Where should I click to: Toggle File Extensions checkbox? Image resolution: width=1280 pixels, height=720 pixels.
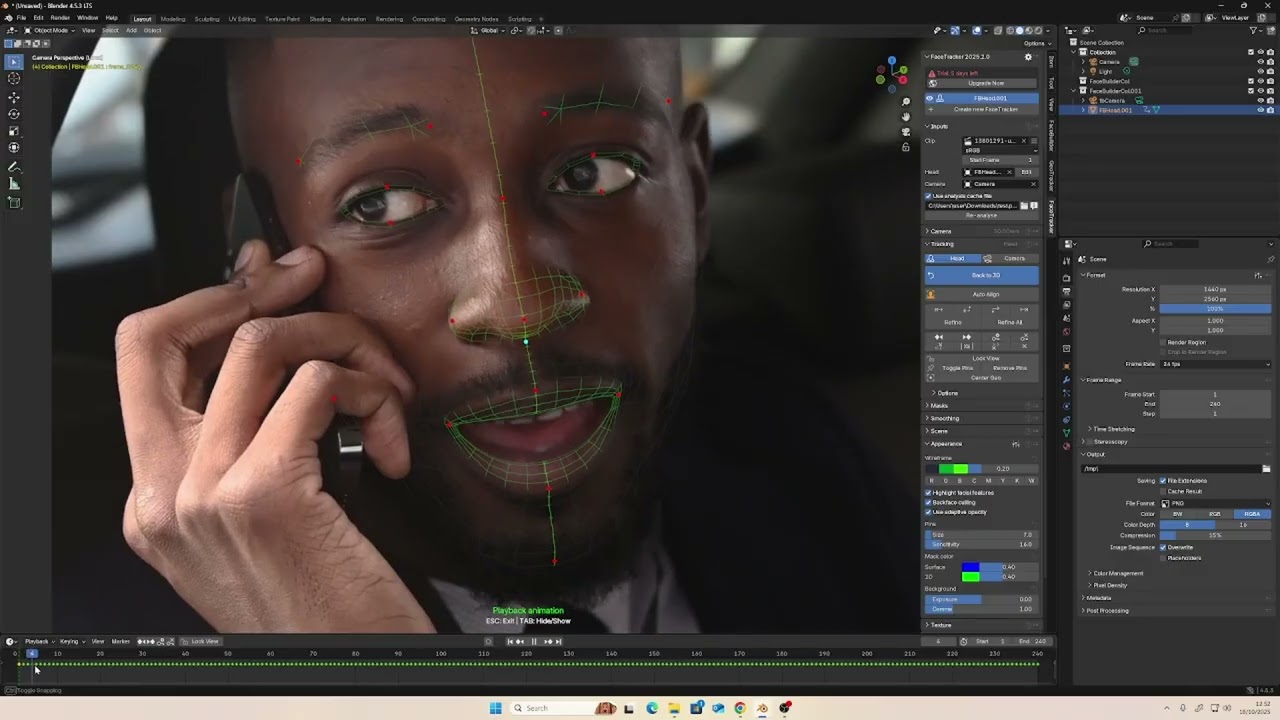click(1163, 481)
